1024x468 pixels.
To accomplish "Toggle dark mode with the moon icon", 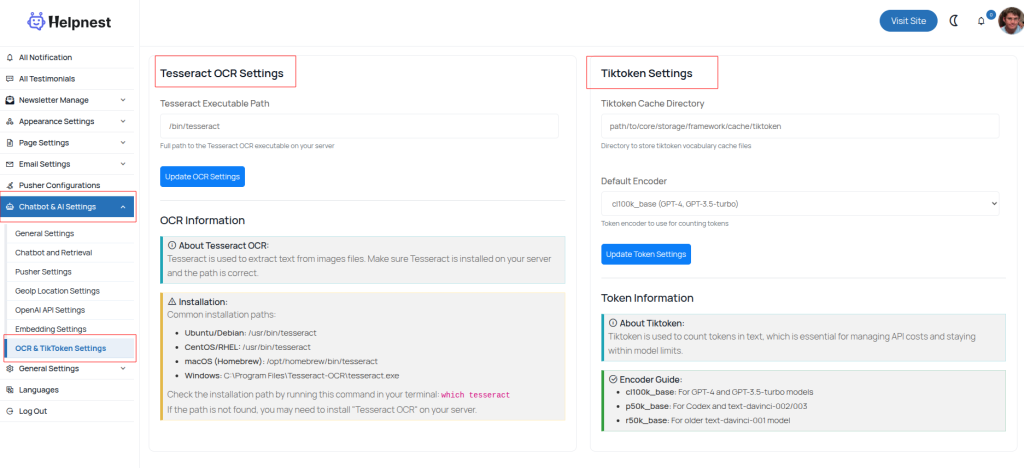I will click(953, 21).
